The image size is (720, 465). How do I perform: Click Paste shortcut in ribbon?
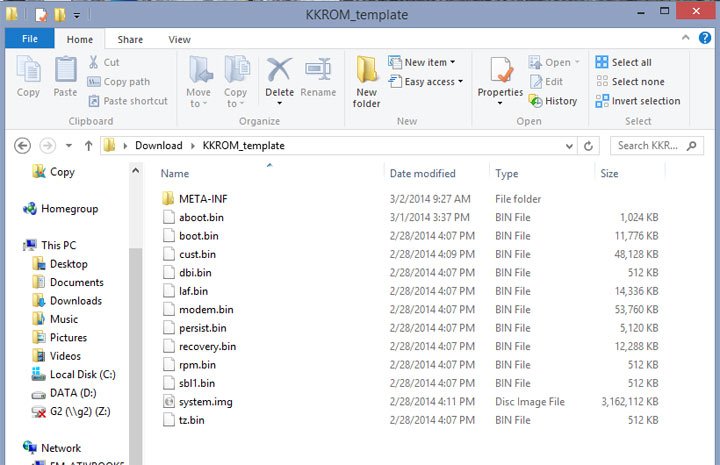[128, 101]
